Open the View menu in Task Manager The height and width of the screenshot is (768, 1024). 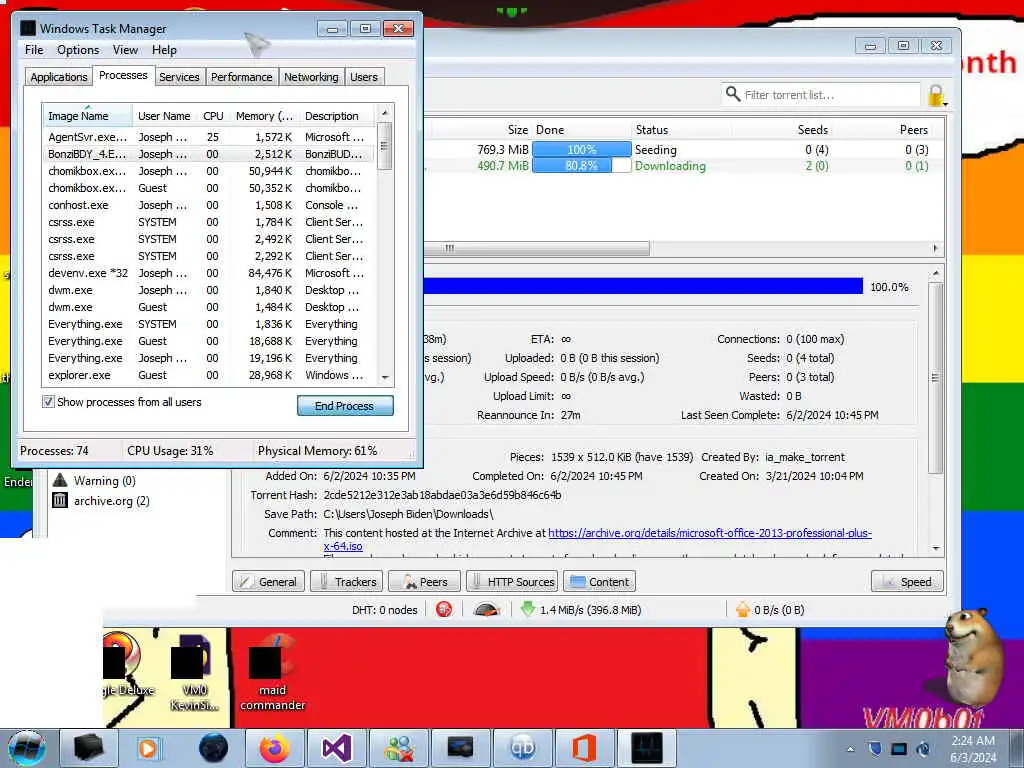click(x=125, y=50)
